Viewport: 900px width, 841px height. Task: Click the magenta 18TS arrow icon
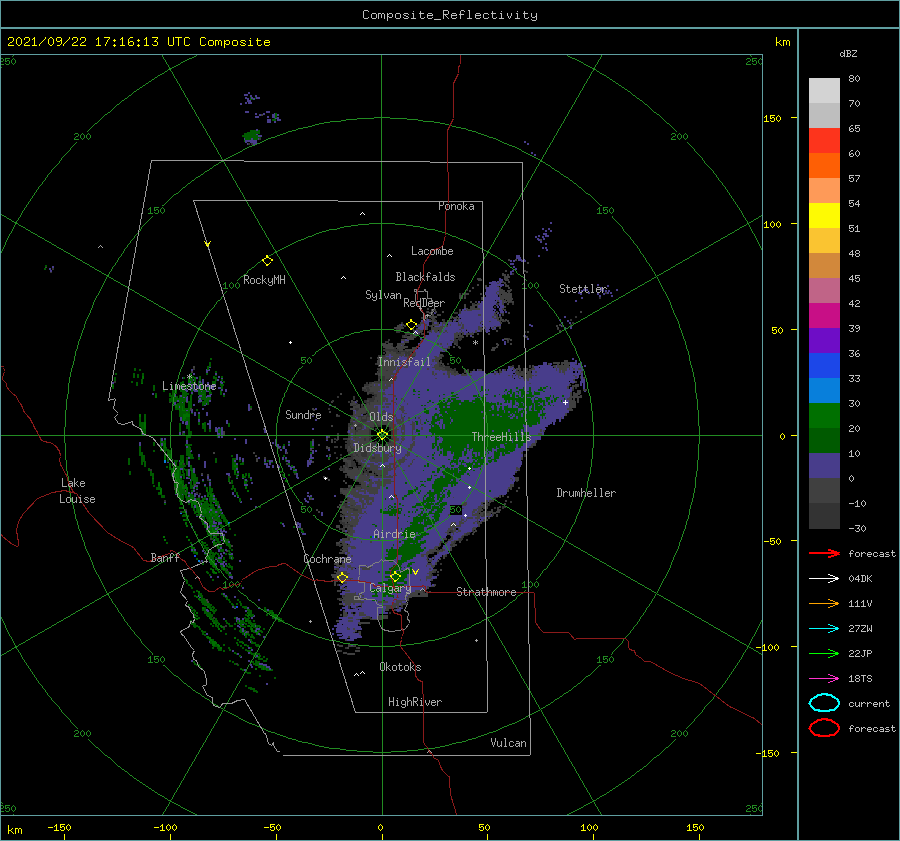click(x=824, y=679)
